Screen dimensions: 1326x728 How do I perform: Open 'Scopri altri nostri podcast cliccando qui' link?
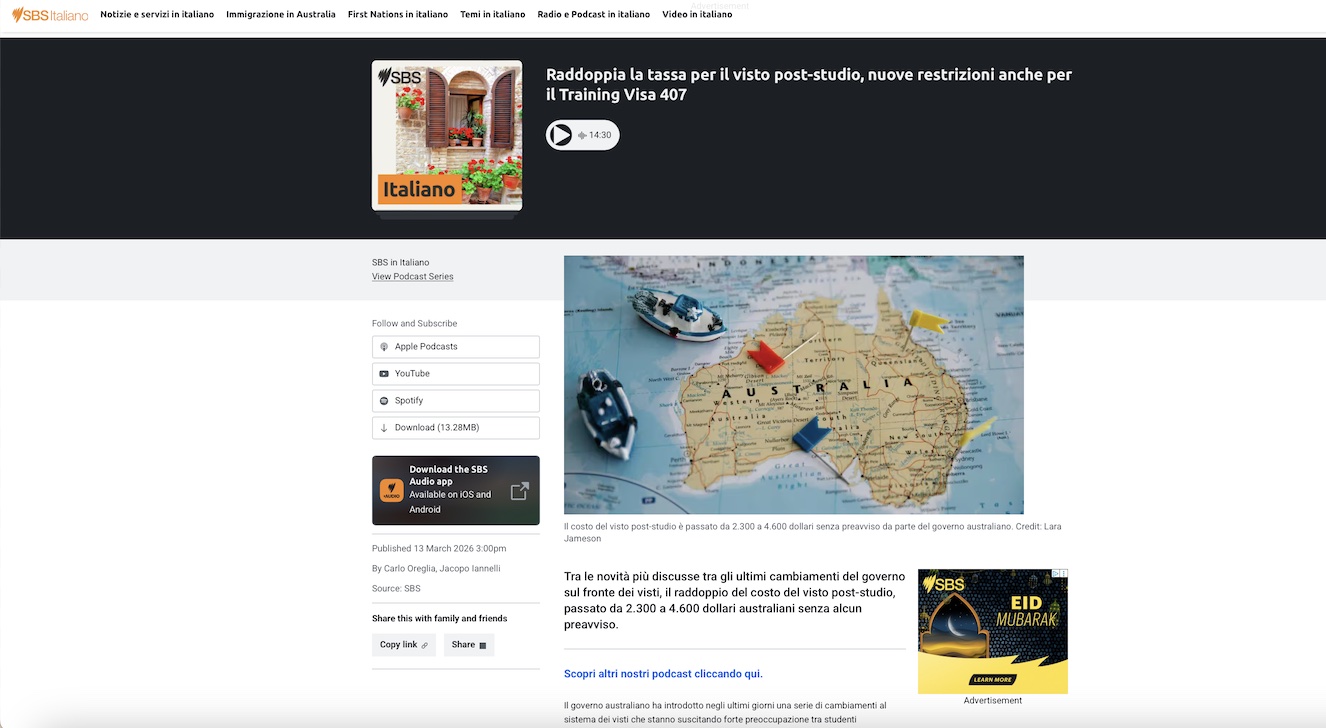click(x=663, y=674)
